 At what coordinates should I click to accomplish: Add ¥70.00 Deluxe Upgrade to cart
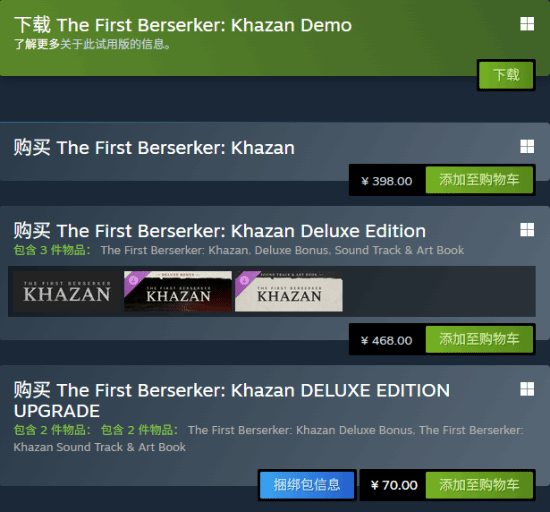pos(479,485)
